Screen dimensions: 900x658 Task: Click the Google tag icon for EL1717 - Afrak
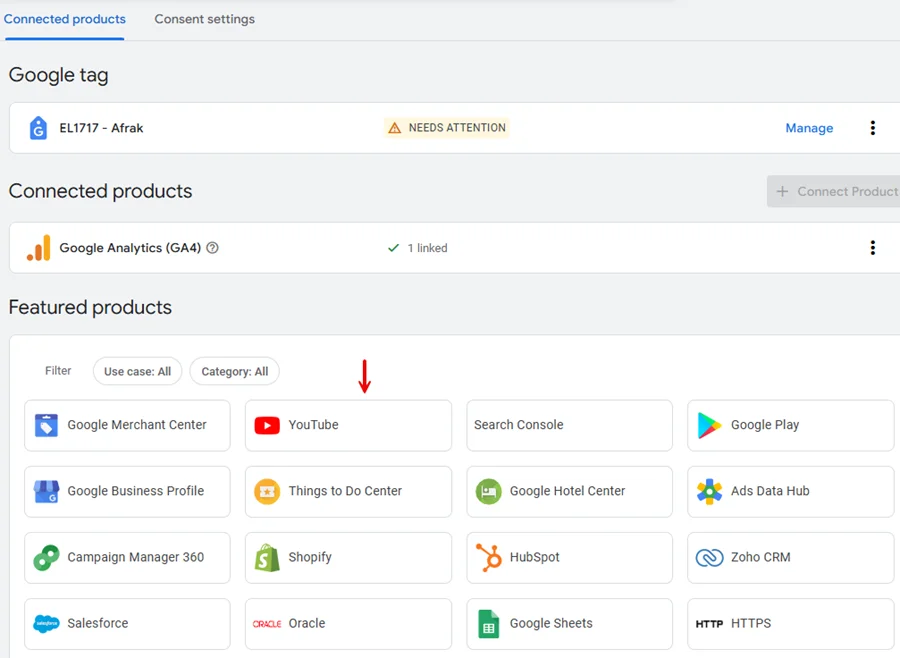click(x=38, y=128)
